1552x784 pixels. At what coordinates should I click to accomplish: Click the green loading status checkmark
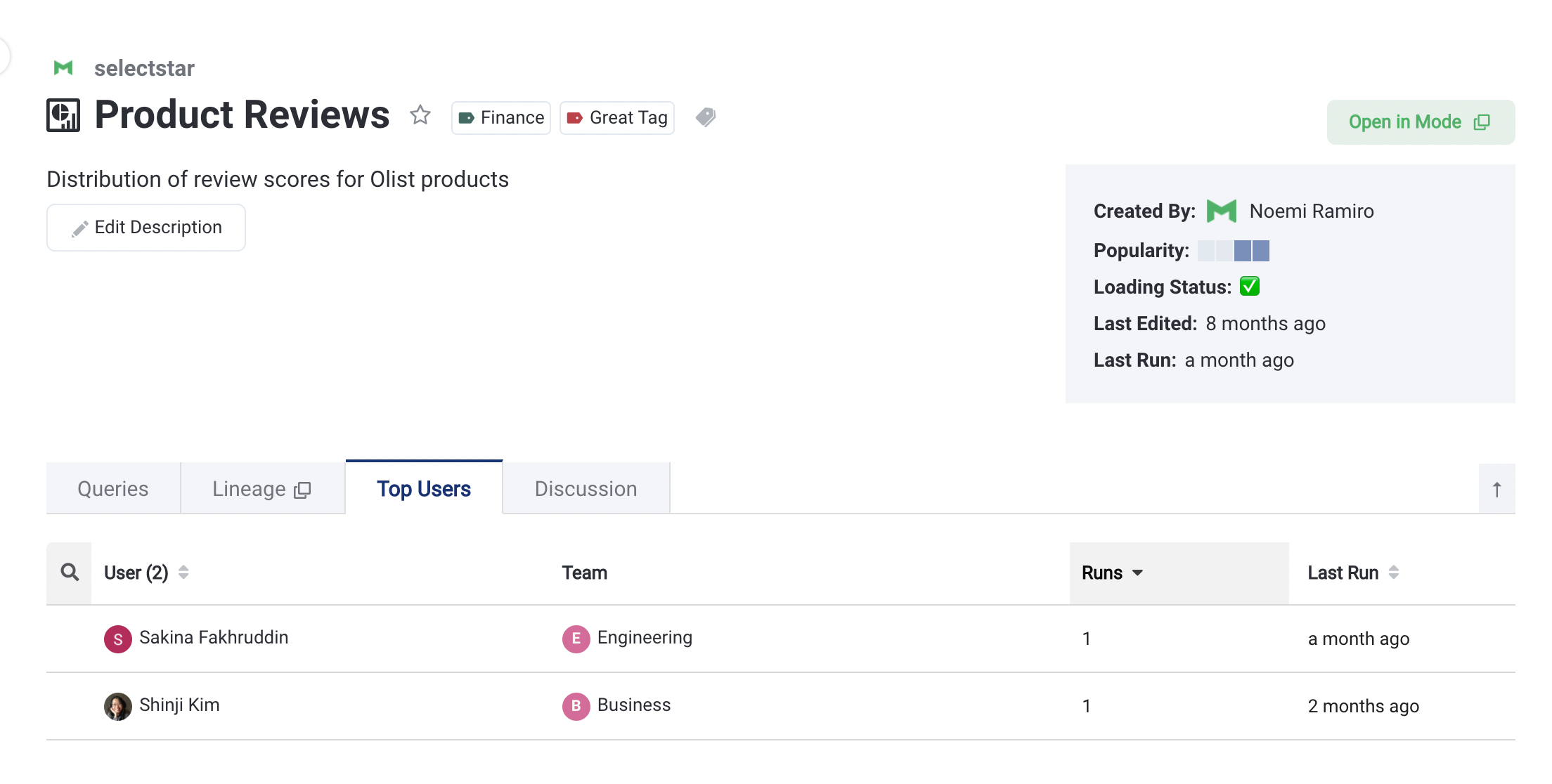1250,287
